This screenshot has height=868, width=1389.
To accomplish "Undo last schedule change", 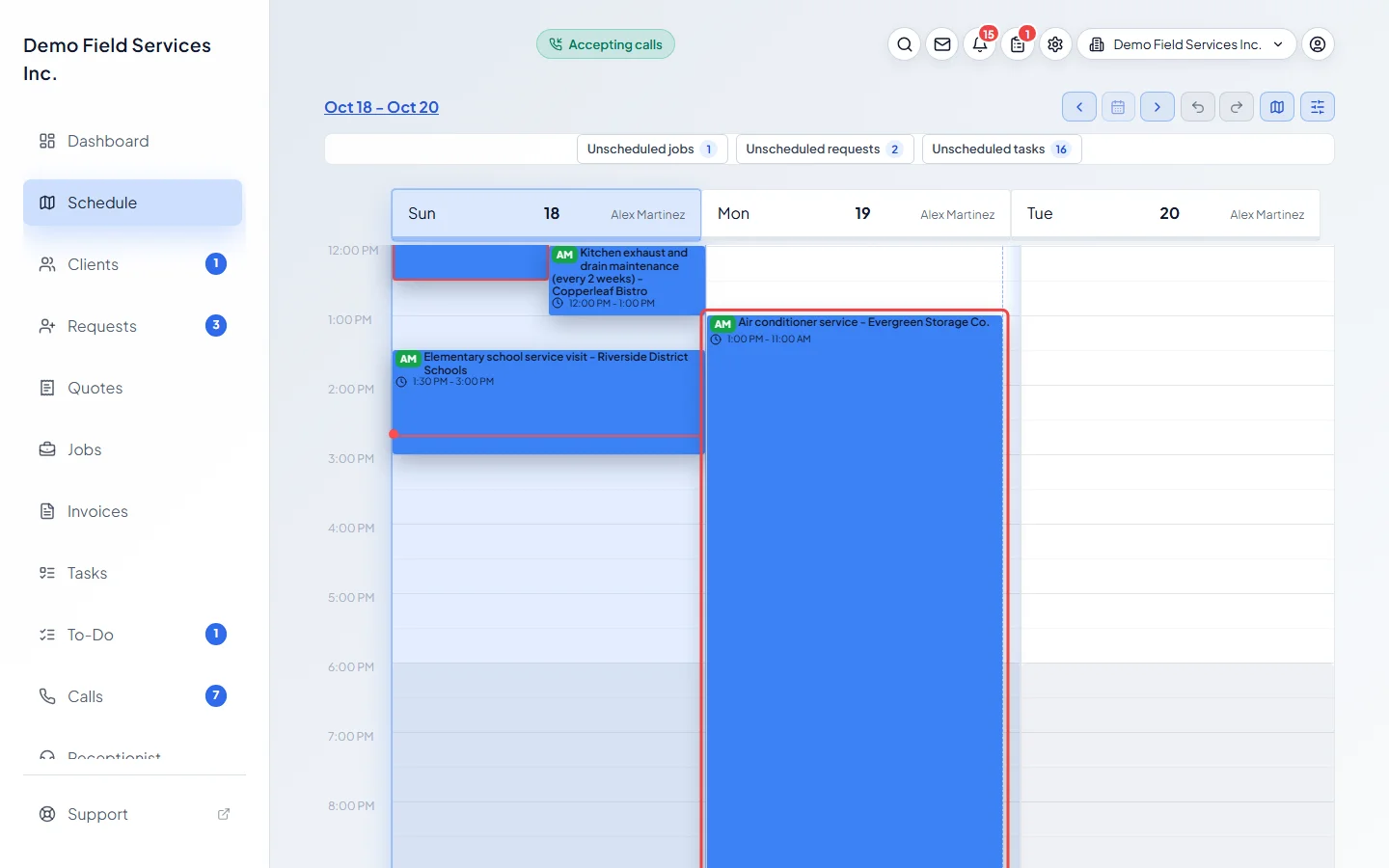I will (1197, 107).
